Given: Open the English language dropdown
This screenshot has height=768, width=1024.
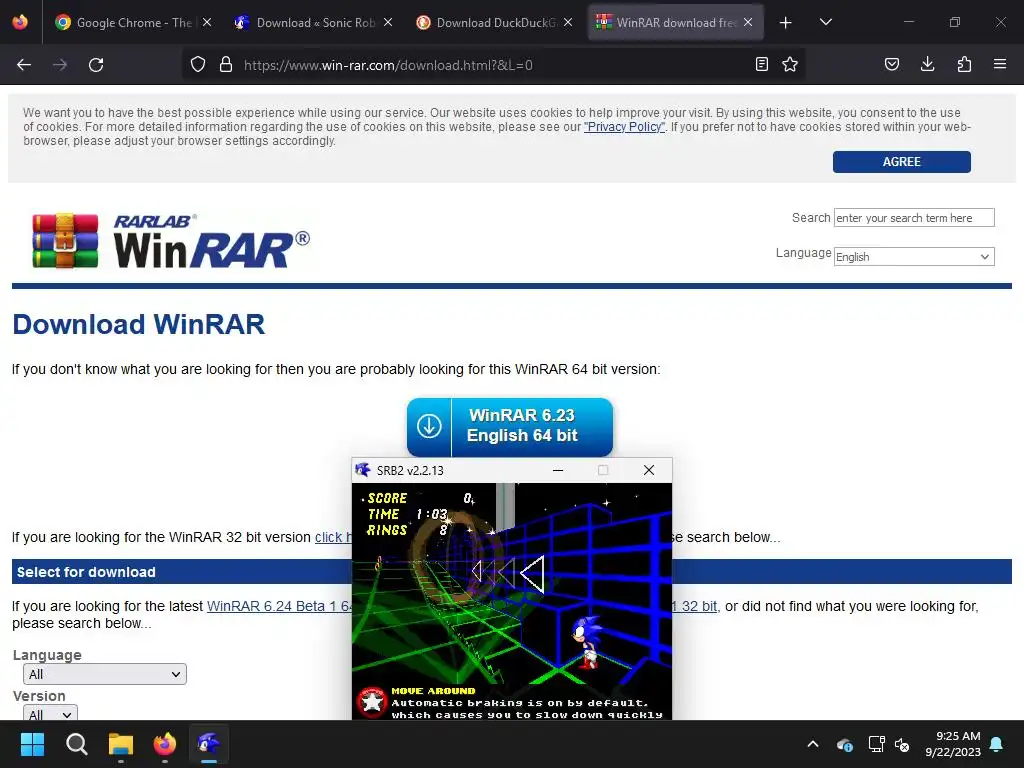Looking at the screenshot, I should (x=914, y=257).
